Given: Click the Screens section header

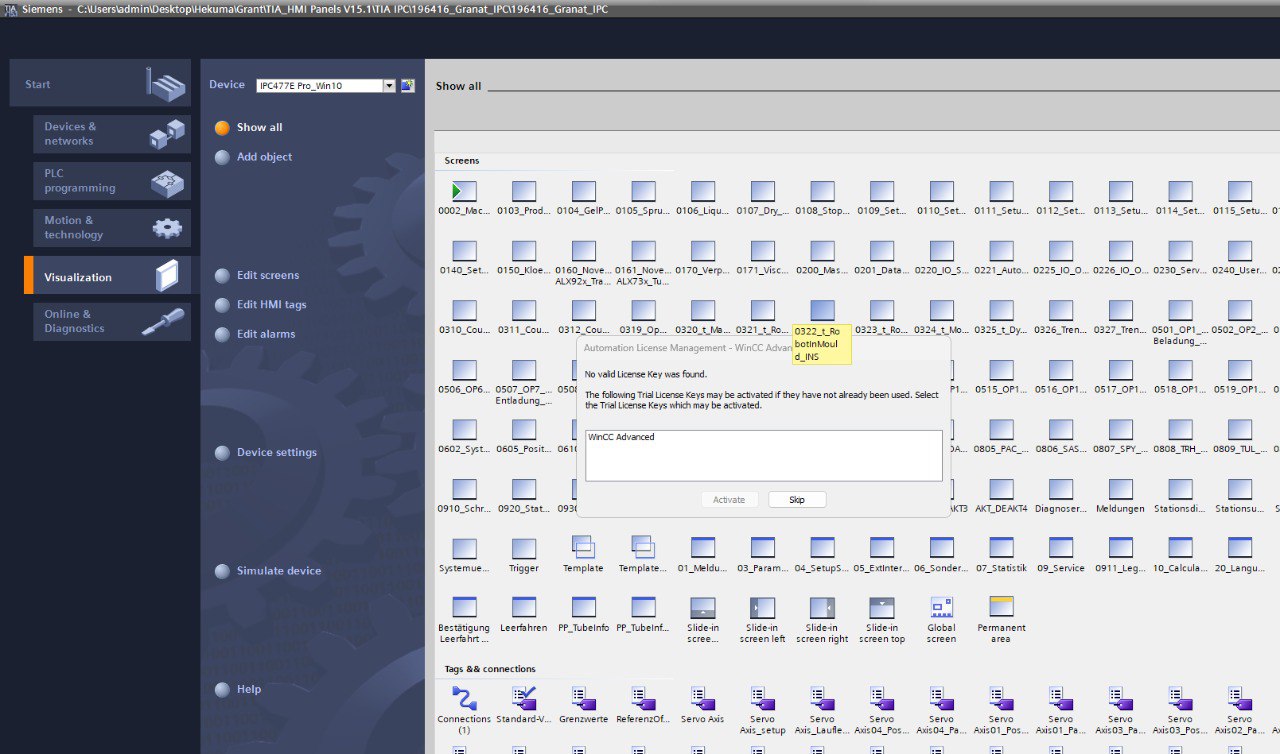Looking at the screenshot, I should pos(462,161).
